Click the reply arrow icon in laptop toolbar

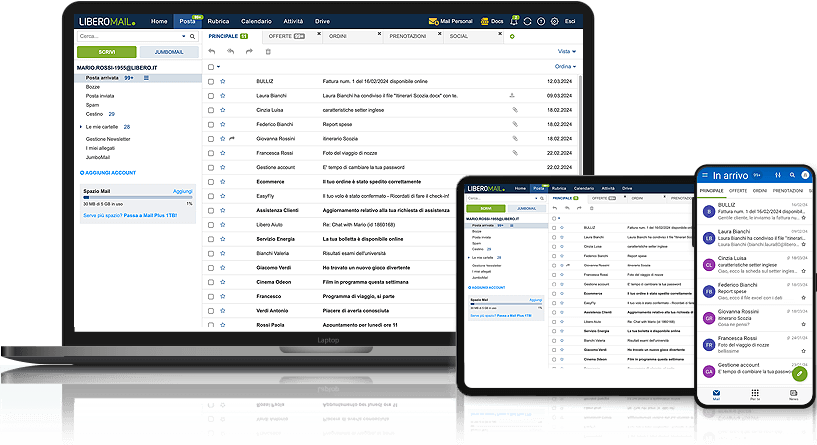click(x=212, y=51)
